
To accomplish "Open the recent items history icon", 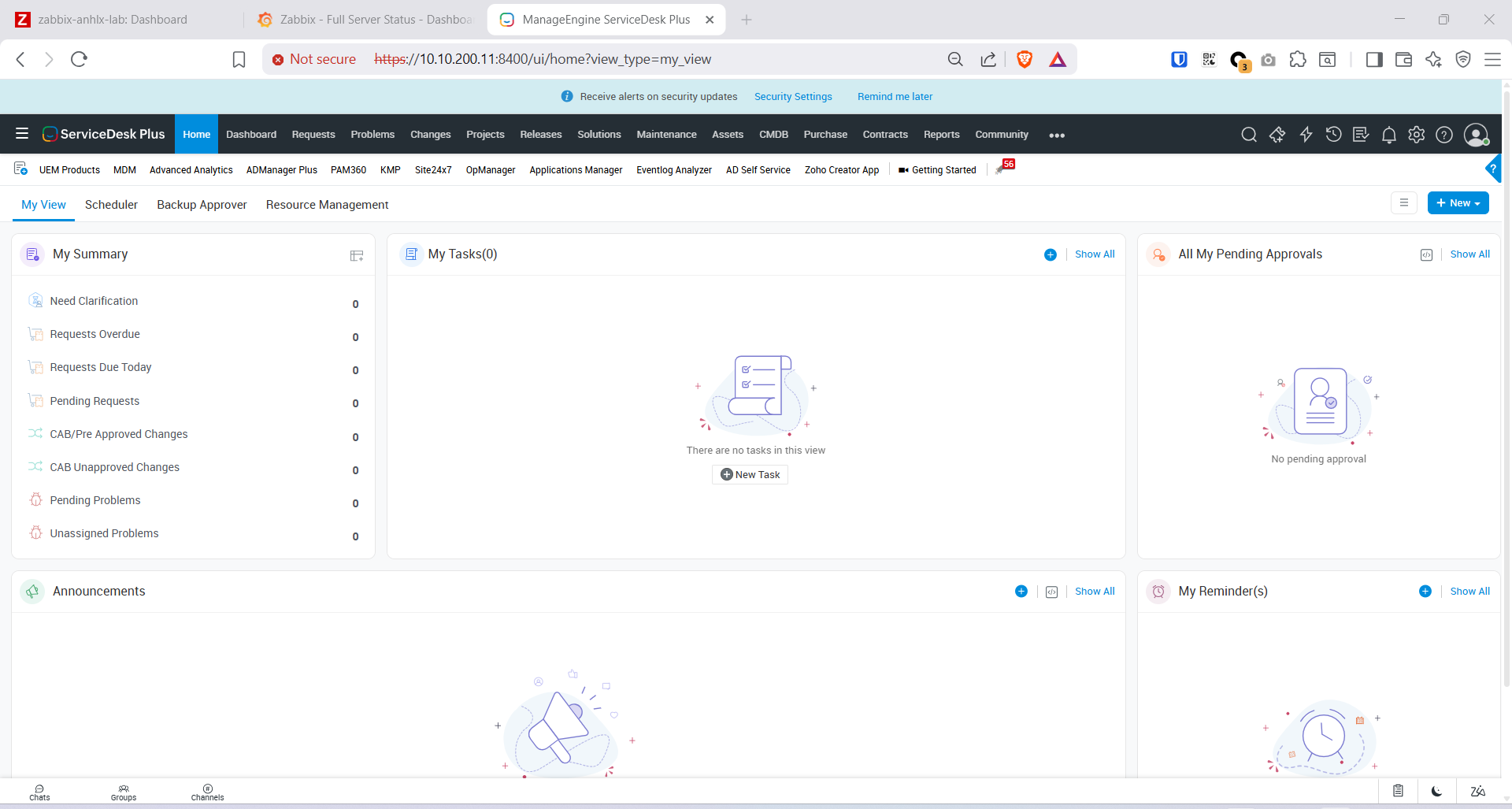I will coord(1333,135).
